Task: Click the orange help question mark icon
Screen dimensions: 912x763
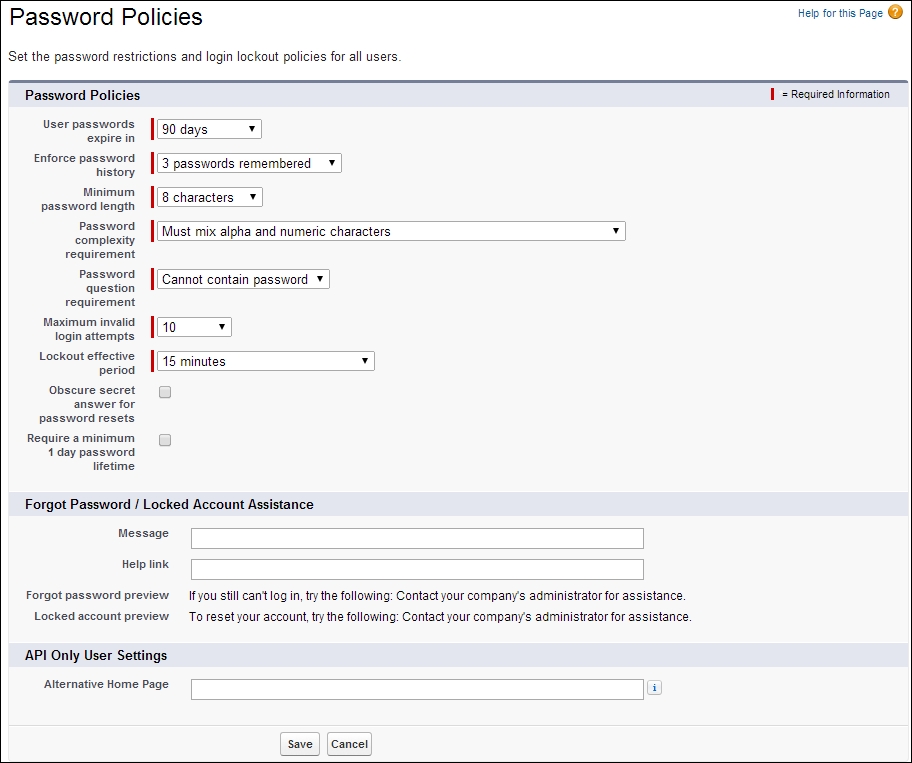Action: tap(895, 12)
